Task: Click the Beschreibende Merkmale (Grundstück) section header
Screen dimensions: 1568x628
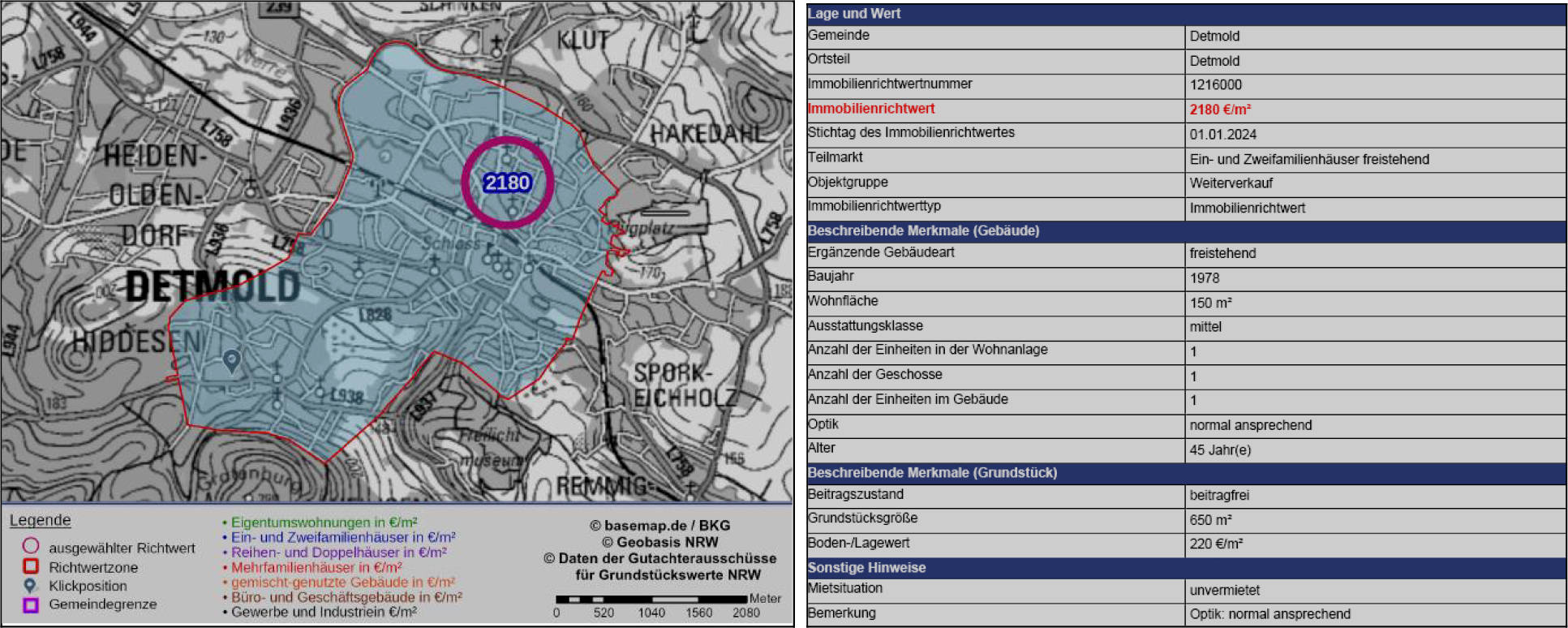Action: tap(1186, 473)
